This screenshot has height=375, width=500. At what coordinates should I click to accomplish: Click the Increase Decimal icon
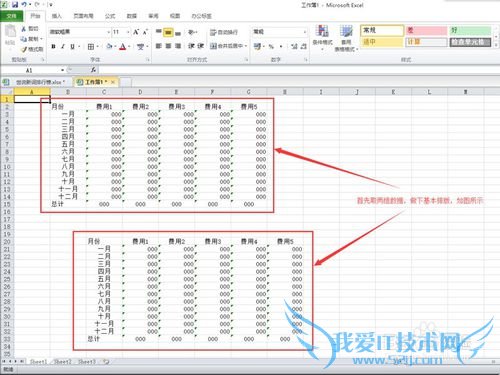[x=294, y=47]
